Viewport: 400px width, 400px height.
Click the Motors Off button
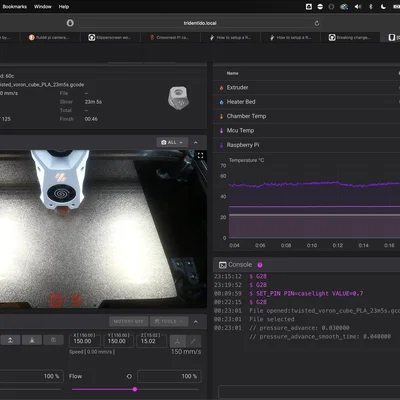(129, 321)
